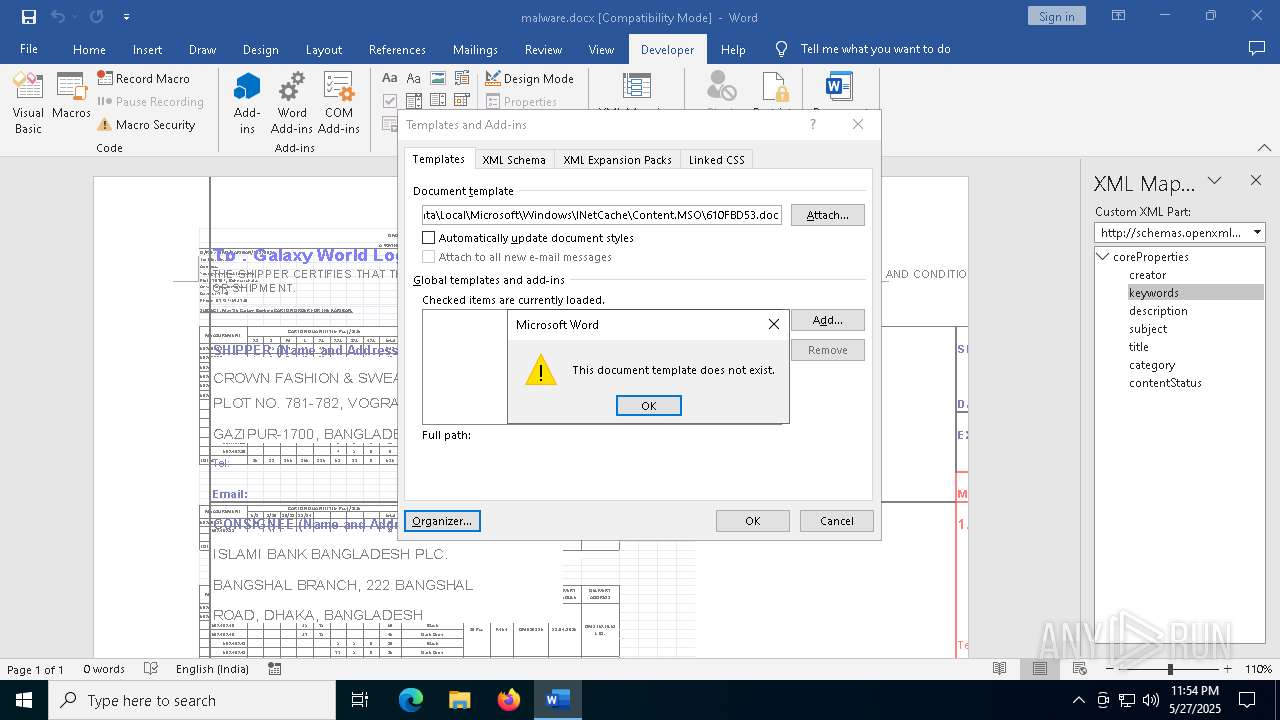The image size is (1280, 720).
Task: Open XML Mapping pane options chevron
Action: pyautogui.click(x=1214, y=181)
